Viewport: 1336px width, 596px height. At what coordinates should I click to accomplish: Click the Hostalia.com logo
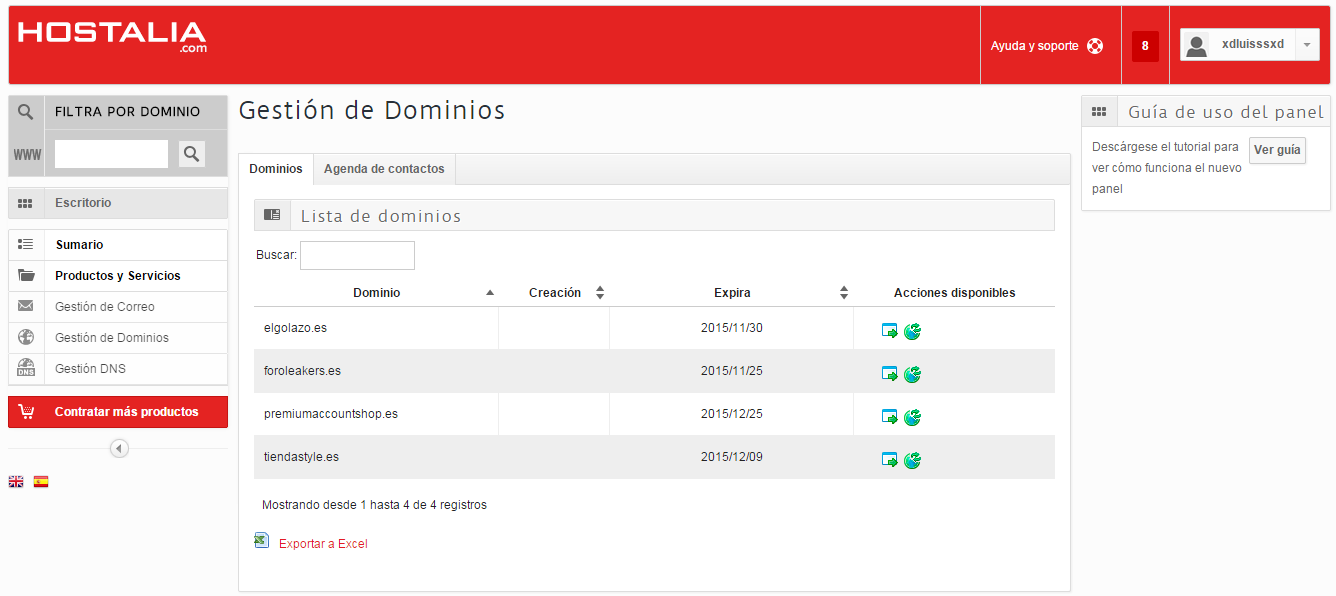(x=112, y=37)
